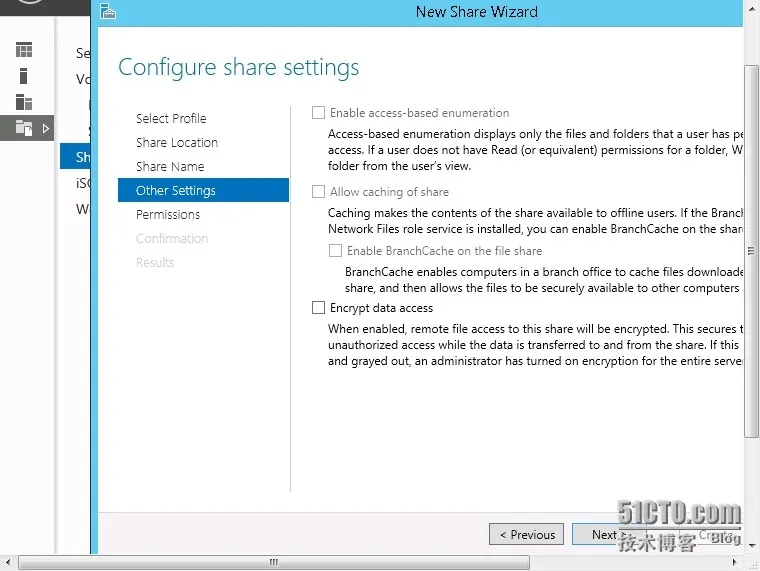Check the Encrypt data access option
The width and height of the screenshot is (760, 571).
pyautogui.click(x=318, y=308)
